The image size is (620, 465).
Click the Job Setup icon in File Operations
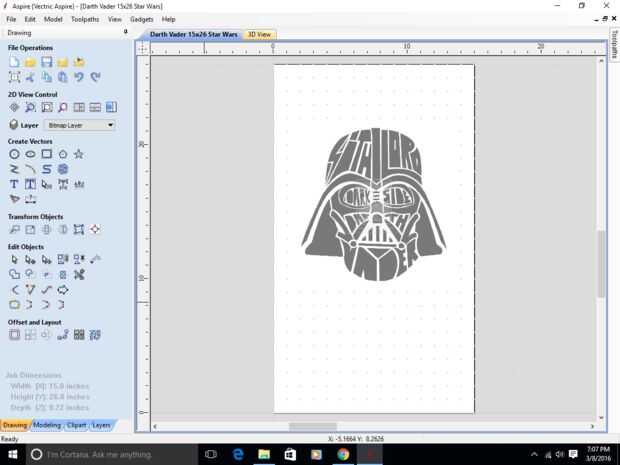tap(15, 77)
